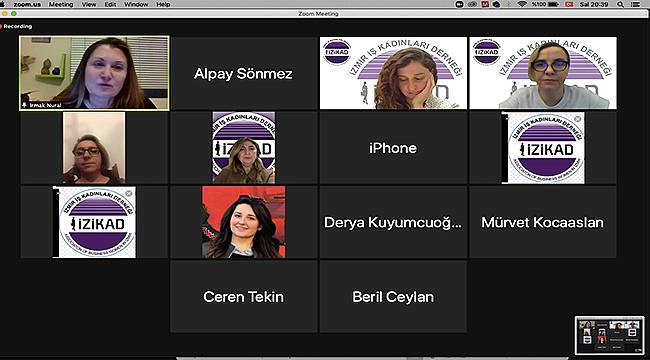The image size is (650, 360).
Task: Click the yellow minimize window button
Action: (5, 14)
